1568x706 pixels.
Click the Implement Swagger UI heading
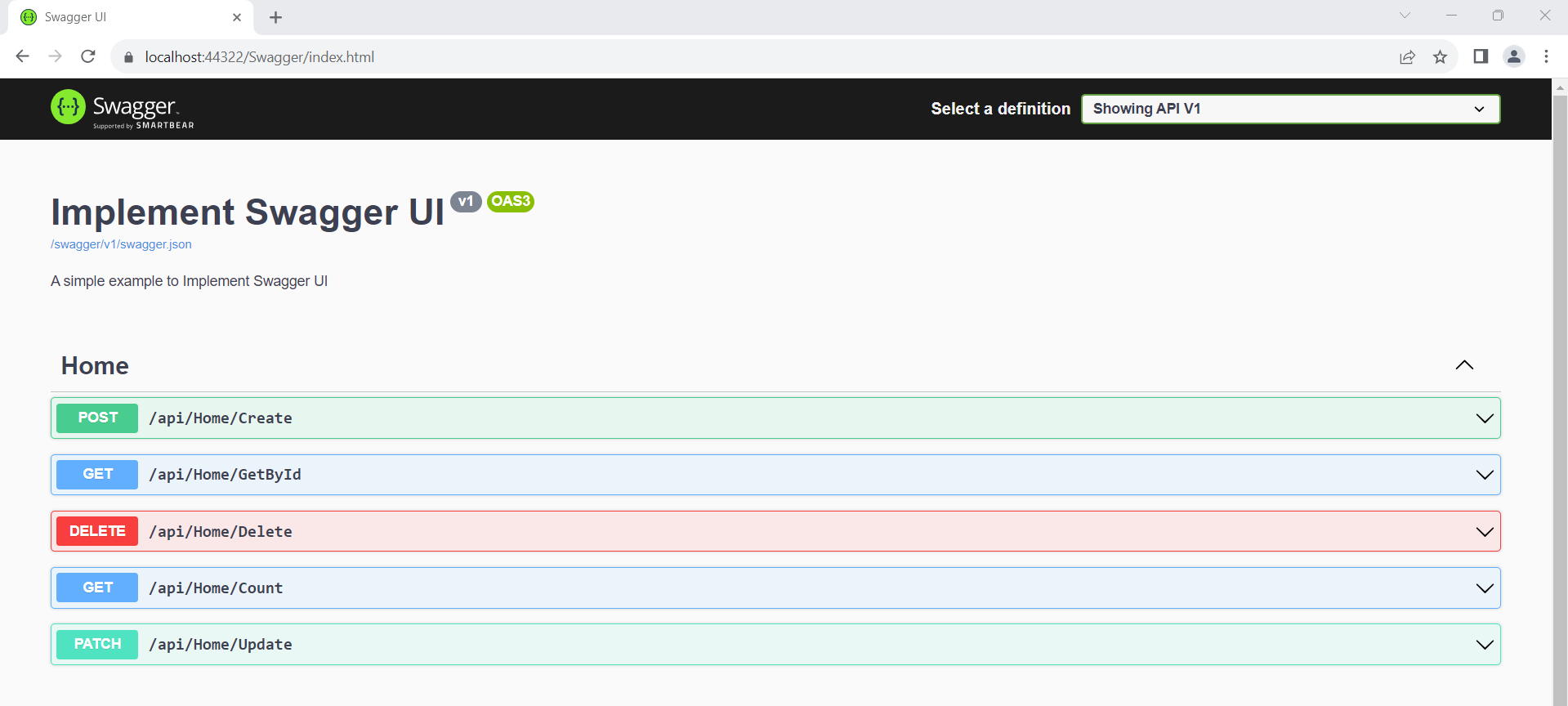click(x=248, y=212)
